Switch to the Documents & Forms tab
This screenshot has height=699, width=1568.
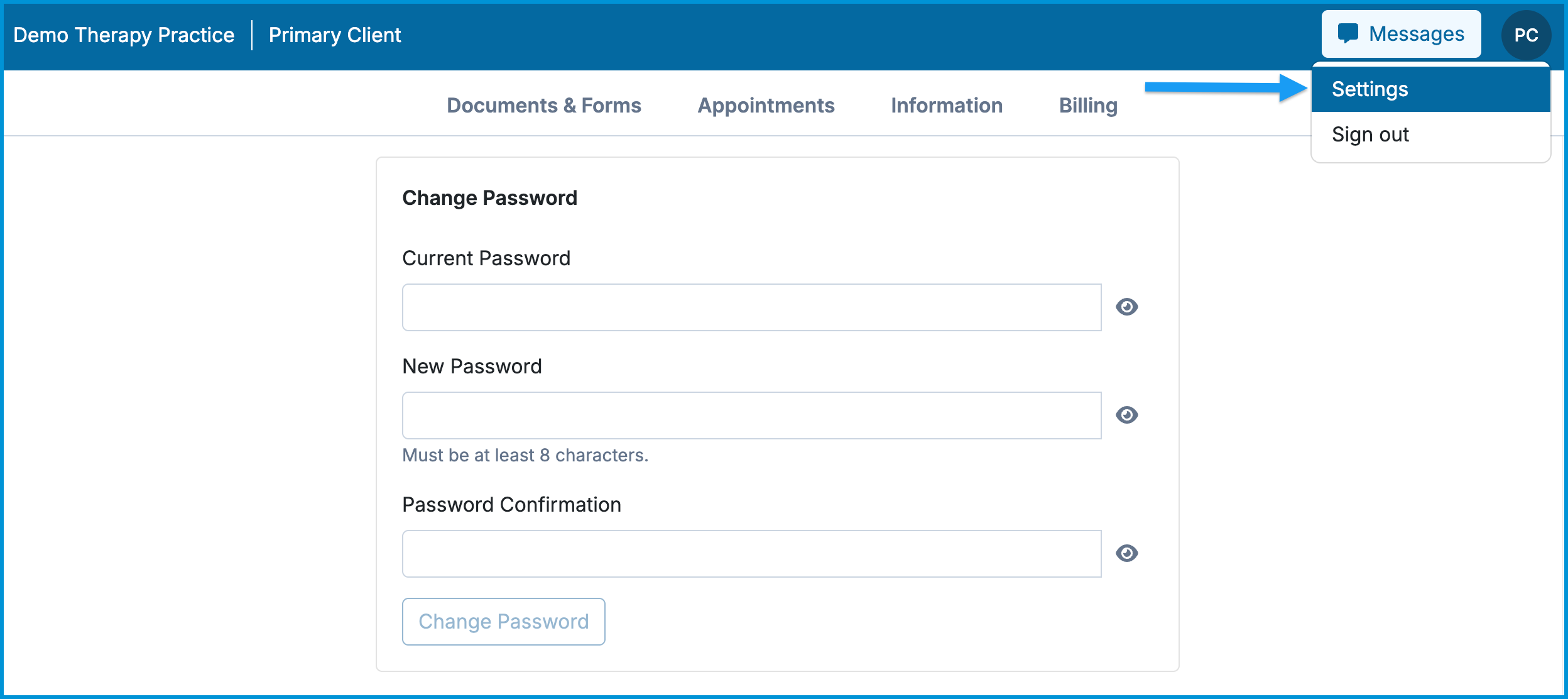543,105
